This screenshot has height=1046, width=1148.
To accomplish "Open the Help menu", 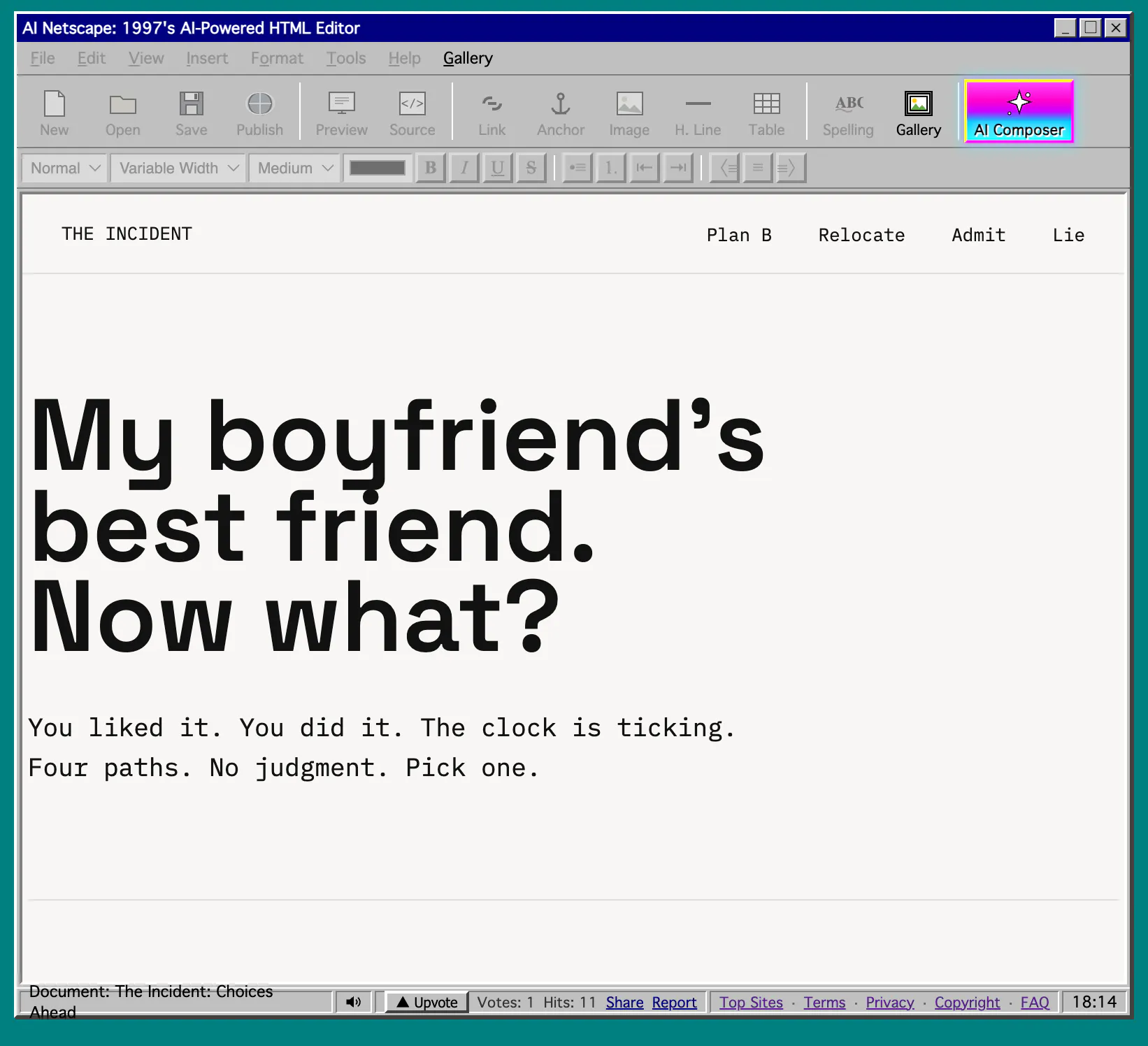I will point(404,58).
